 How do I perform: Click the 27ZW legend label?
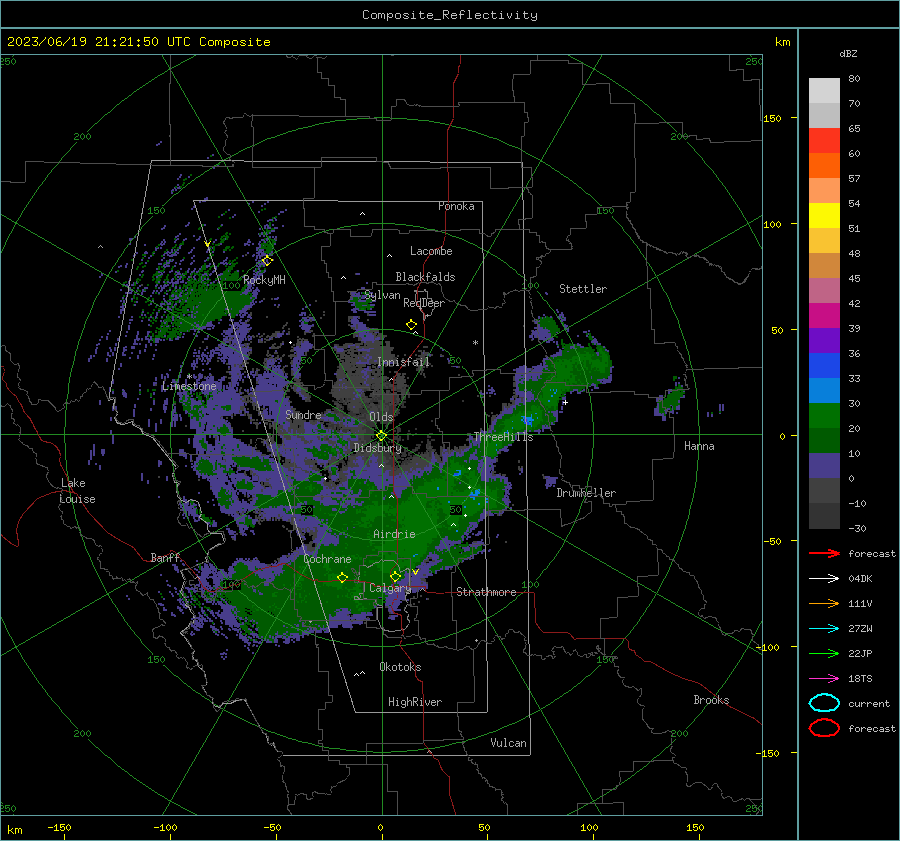pos(860,629)
